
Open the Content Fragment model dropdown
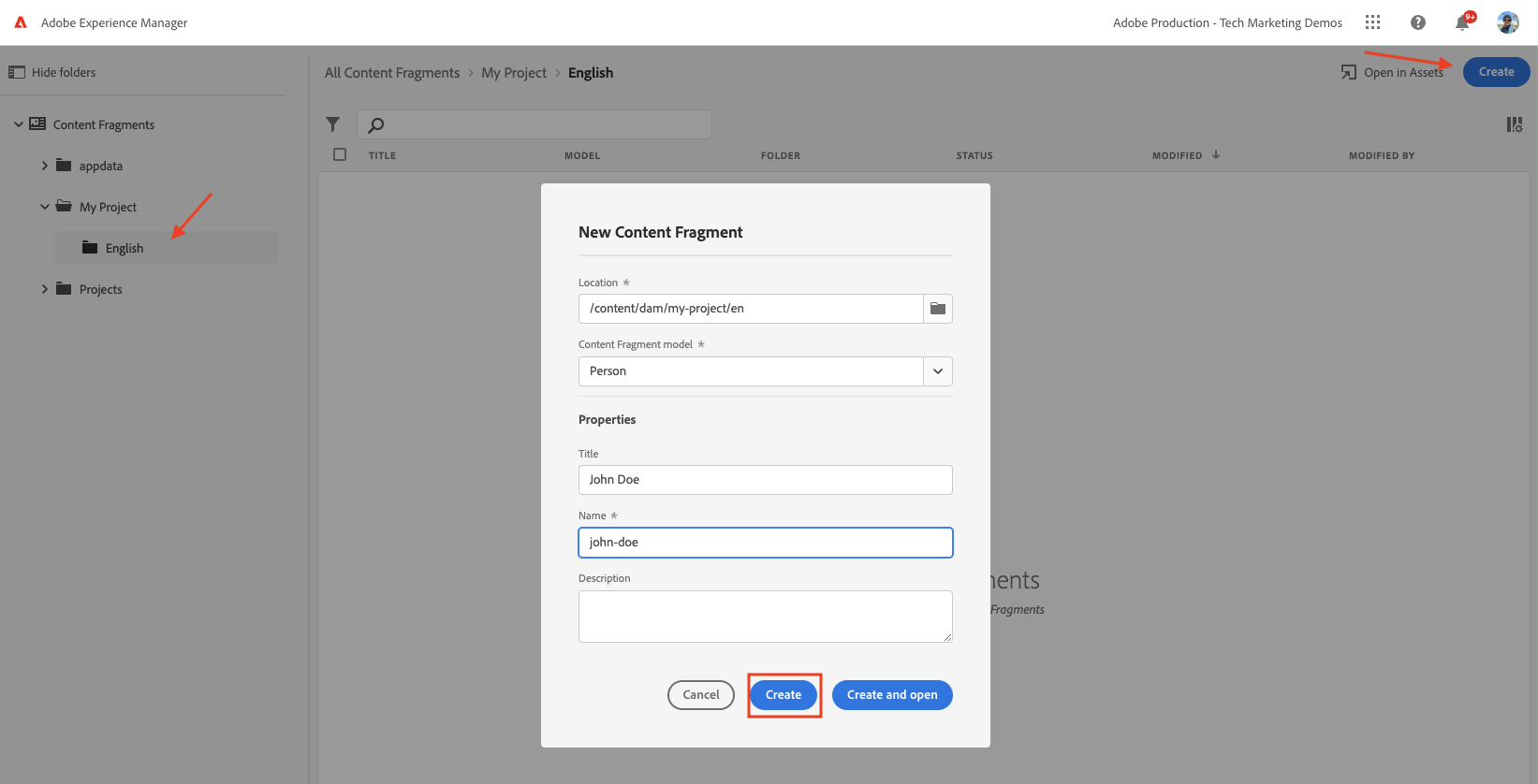(938, 371)
